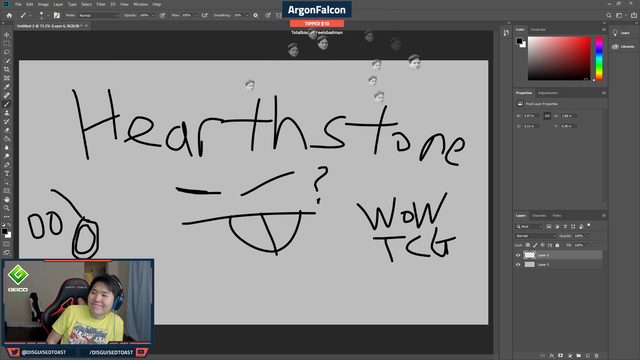
Task: Click the create new layer icon
Action: [588, 356]
